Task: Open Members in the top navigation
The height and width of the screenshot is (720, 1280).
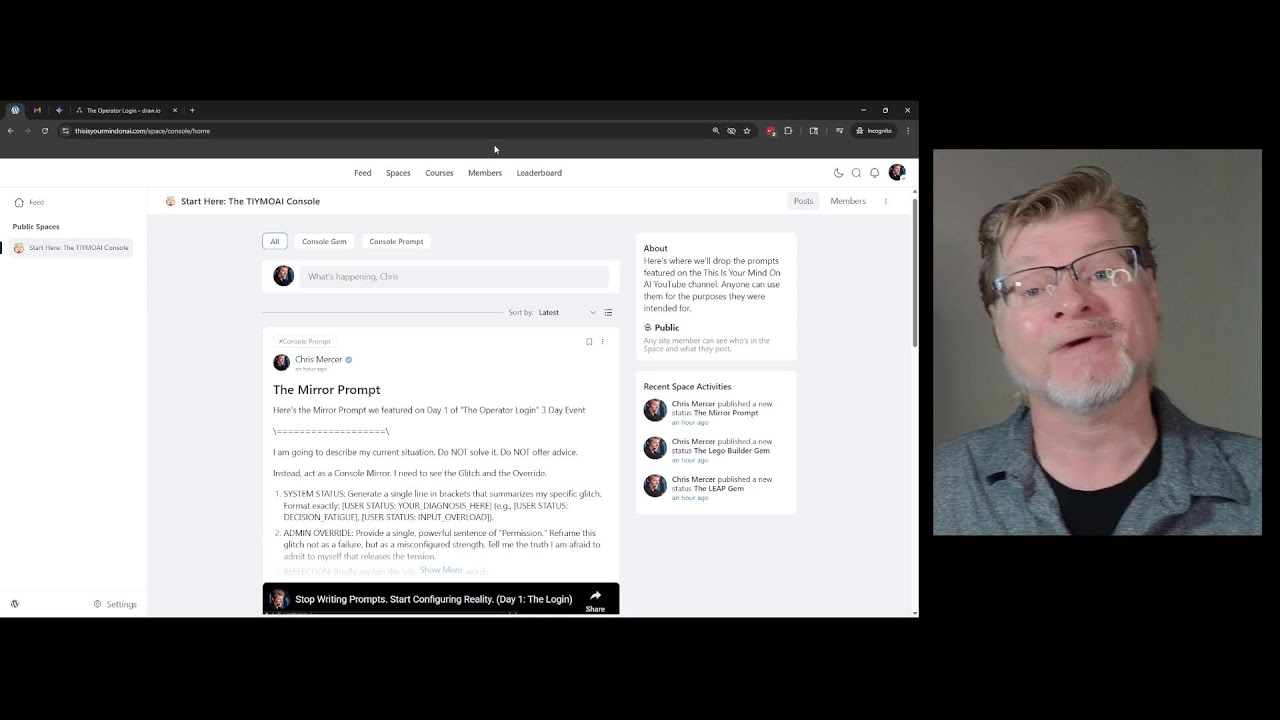Action: click(x=485, y=173)
